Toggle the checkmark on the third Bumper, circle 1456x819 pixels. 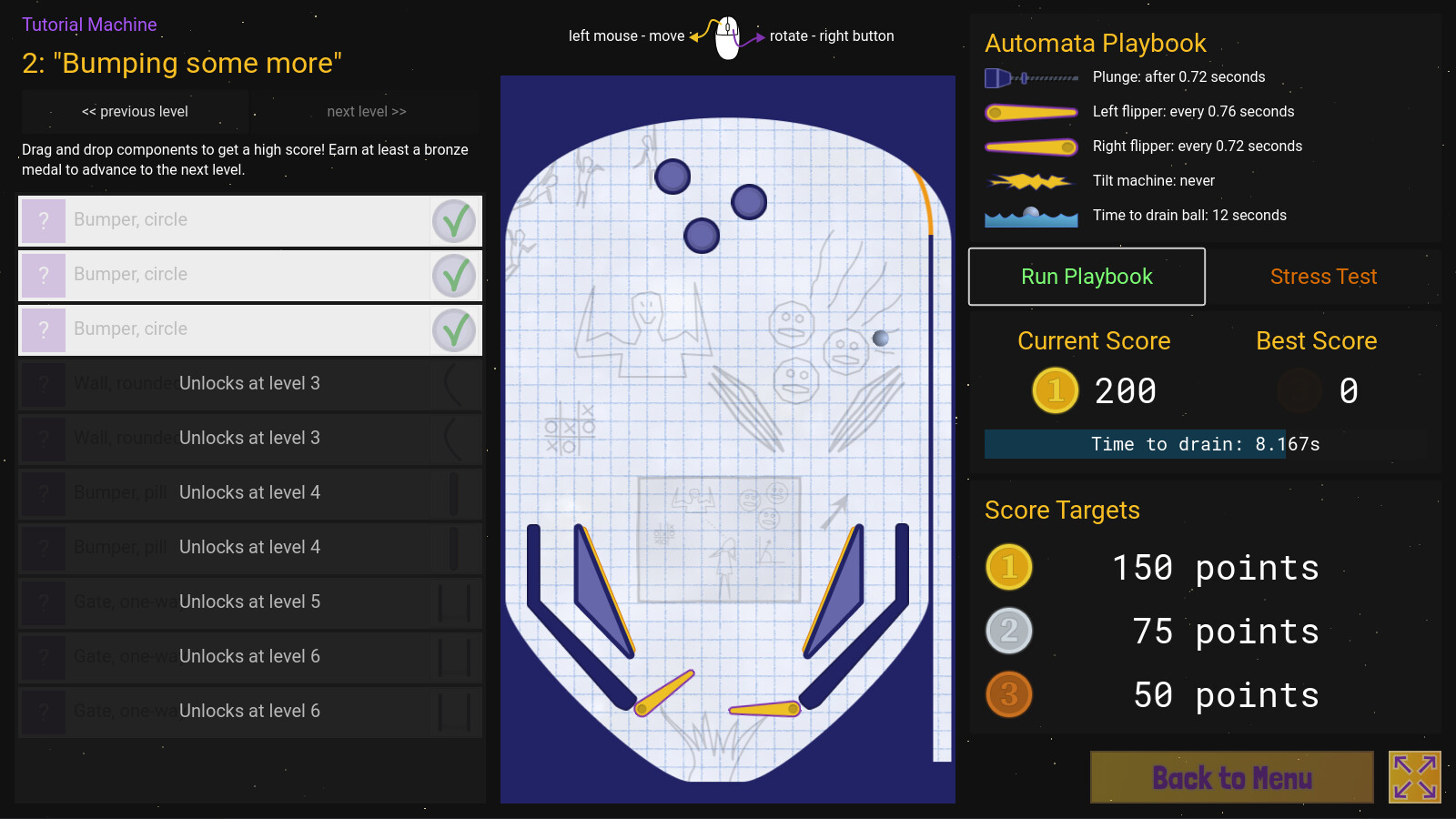[x=456, y=329]
